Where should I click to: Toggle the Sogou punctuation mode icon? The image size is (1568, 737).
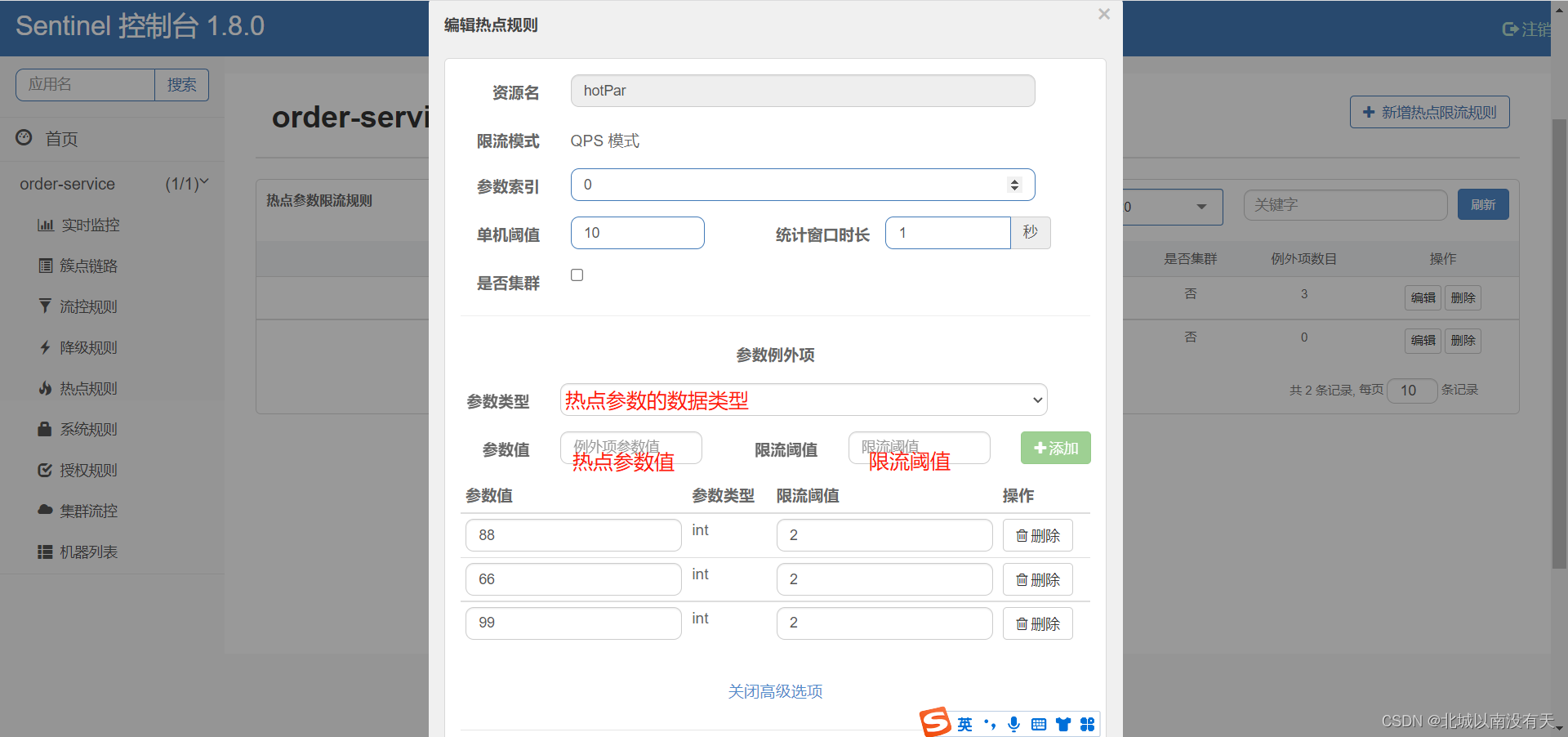(990, 725)
